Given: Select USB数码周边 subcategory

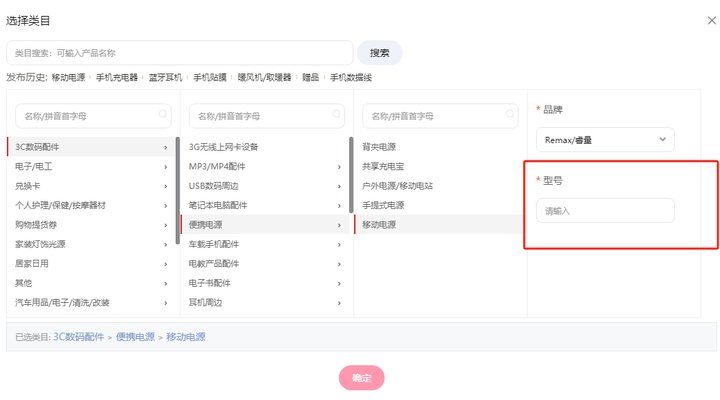Looking at the screenshot, I should [x=264, y=186].
